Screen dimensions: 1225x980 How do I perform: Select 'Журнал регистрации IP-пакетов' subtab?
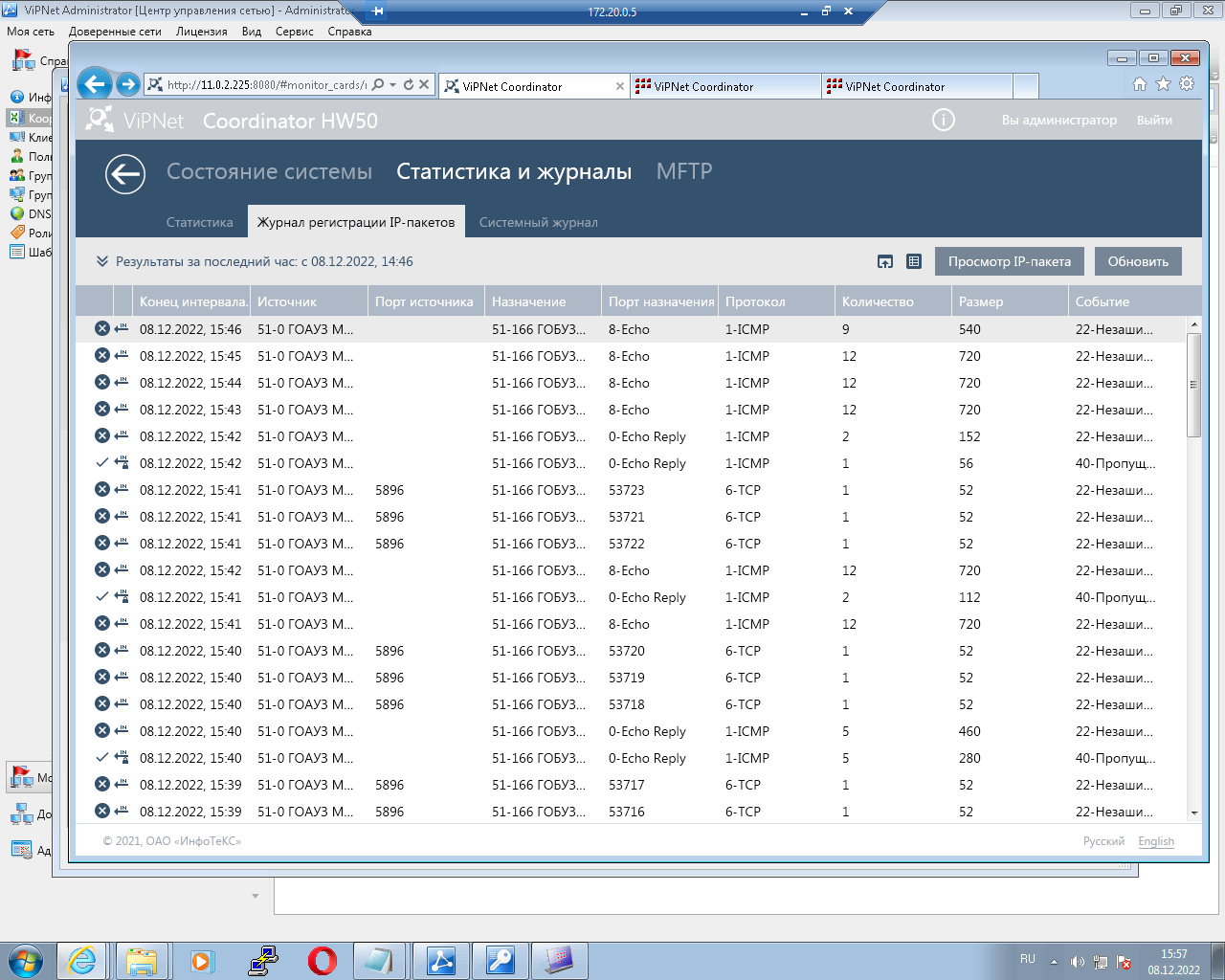tap(356, 221)
